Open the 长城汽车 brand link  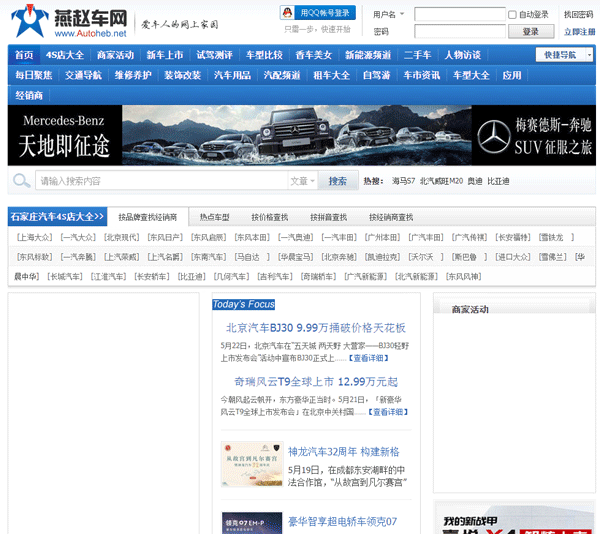65,277
